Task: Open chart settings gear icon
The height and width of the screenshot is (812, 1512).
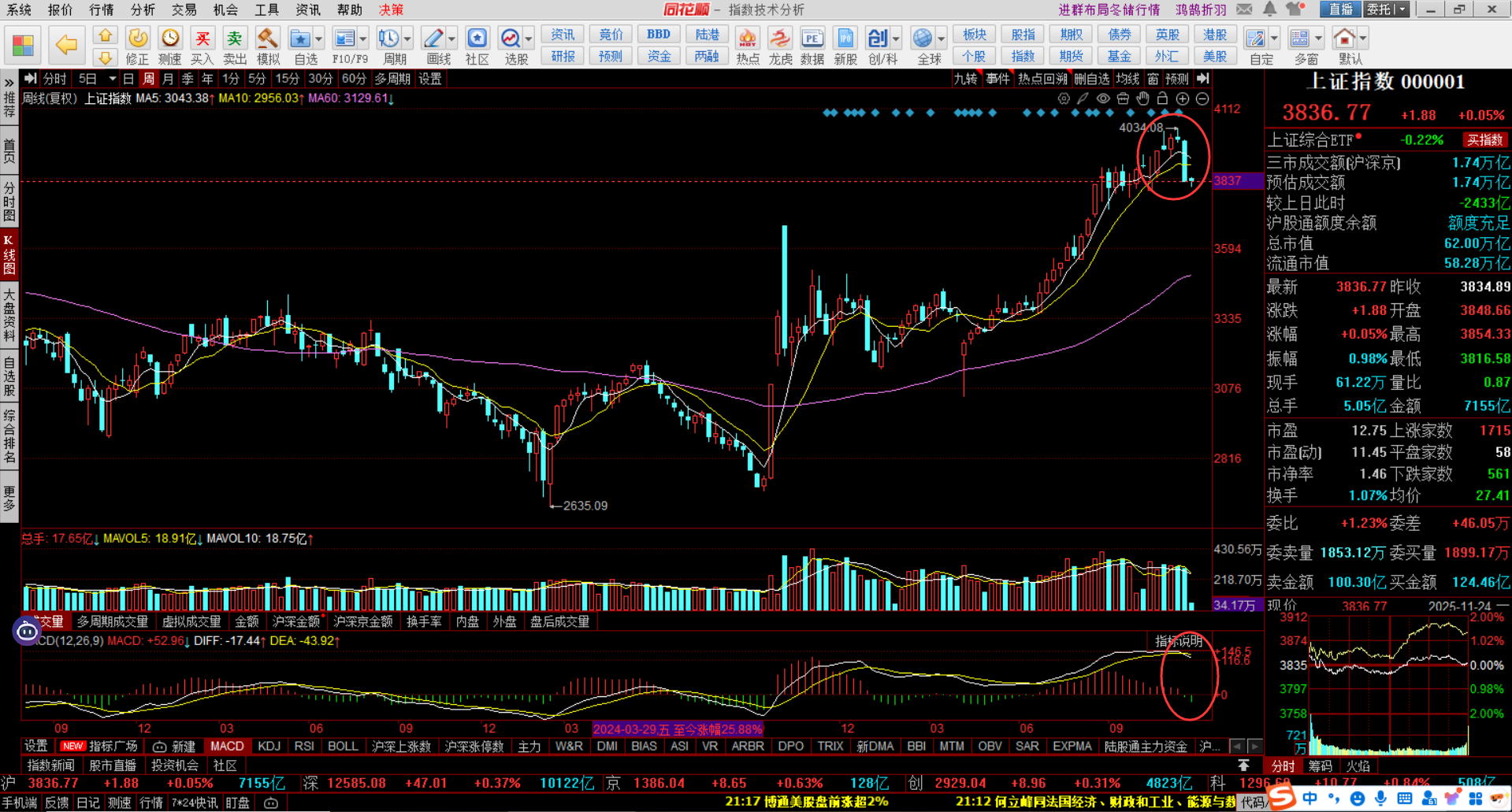Action: (1064, 98)
